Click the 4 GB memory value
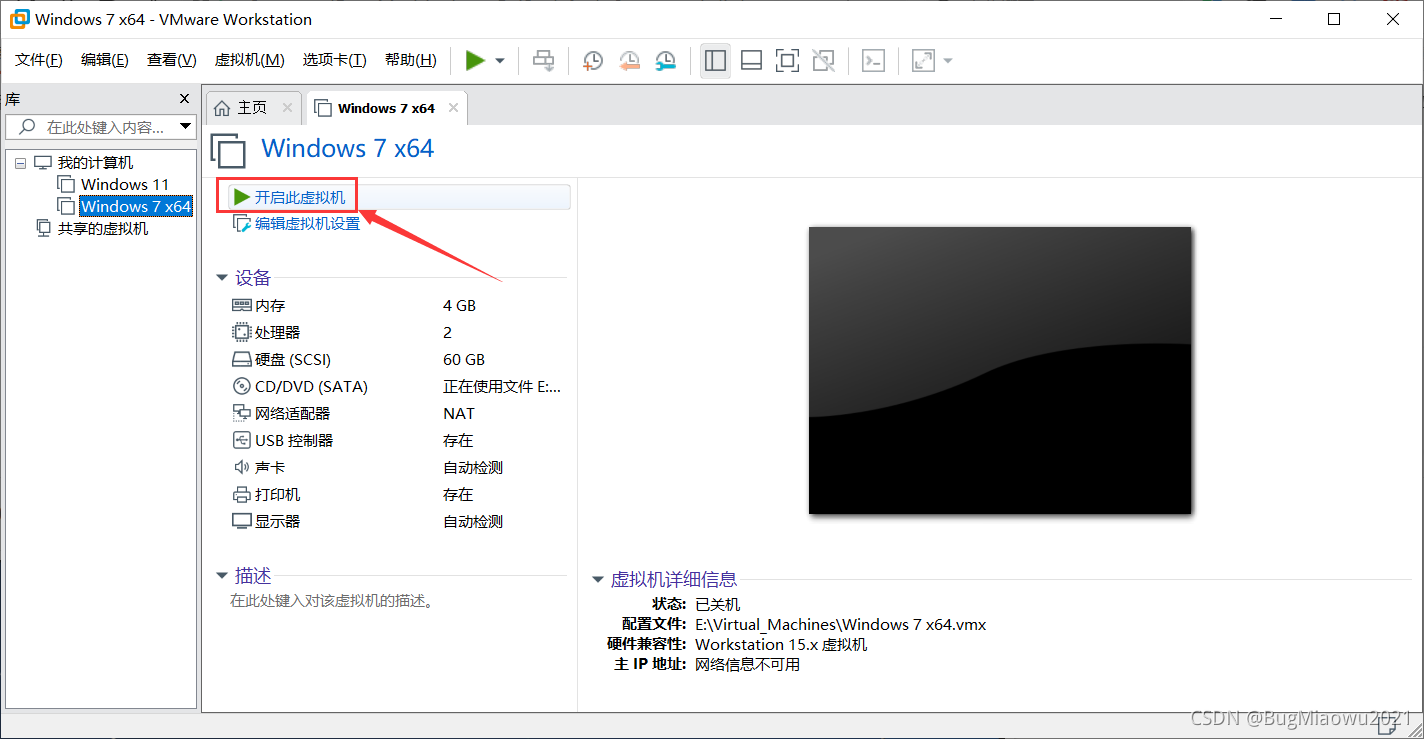Image resolution: width=1424 pixels, height=739 pixels. tap(459, 305)
